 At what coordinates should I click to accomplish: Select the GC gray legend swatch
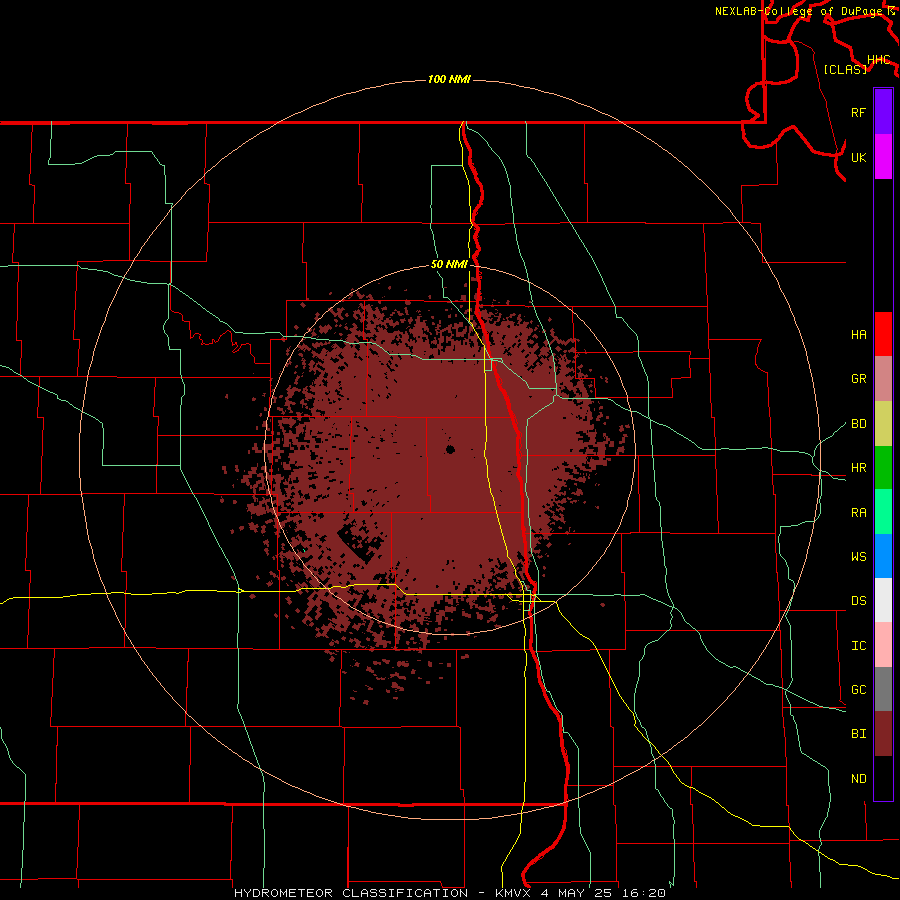[883, 689]
